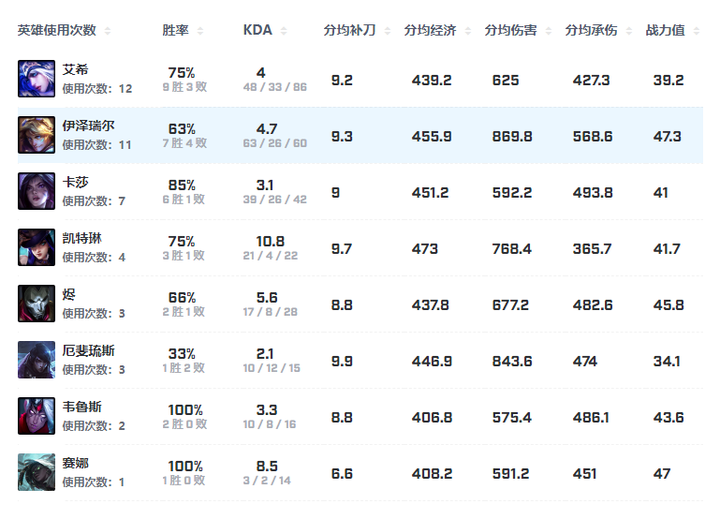This screenshot has width=720, height=519.
Task: Sort by 分均经济 using its arrows
Action: pyautogui.click(x=468, y=31)
